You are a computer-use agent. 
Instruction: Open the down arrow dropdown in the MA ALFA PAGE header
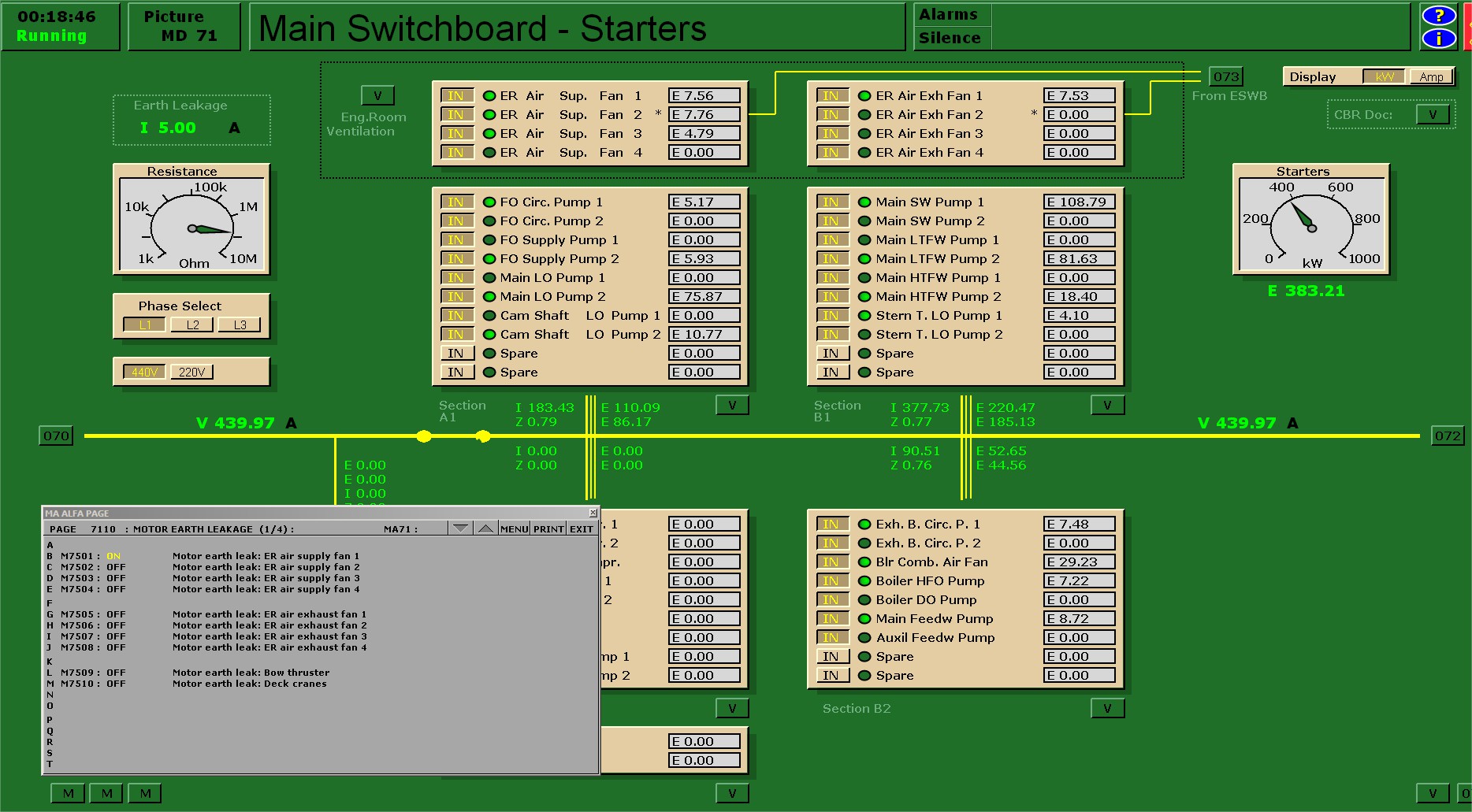460,528
